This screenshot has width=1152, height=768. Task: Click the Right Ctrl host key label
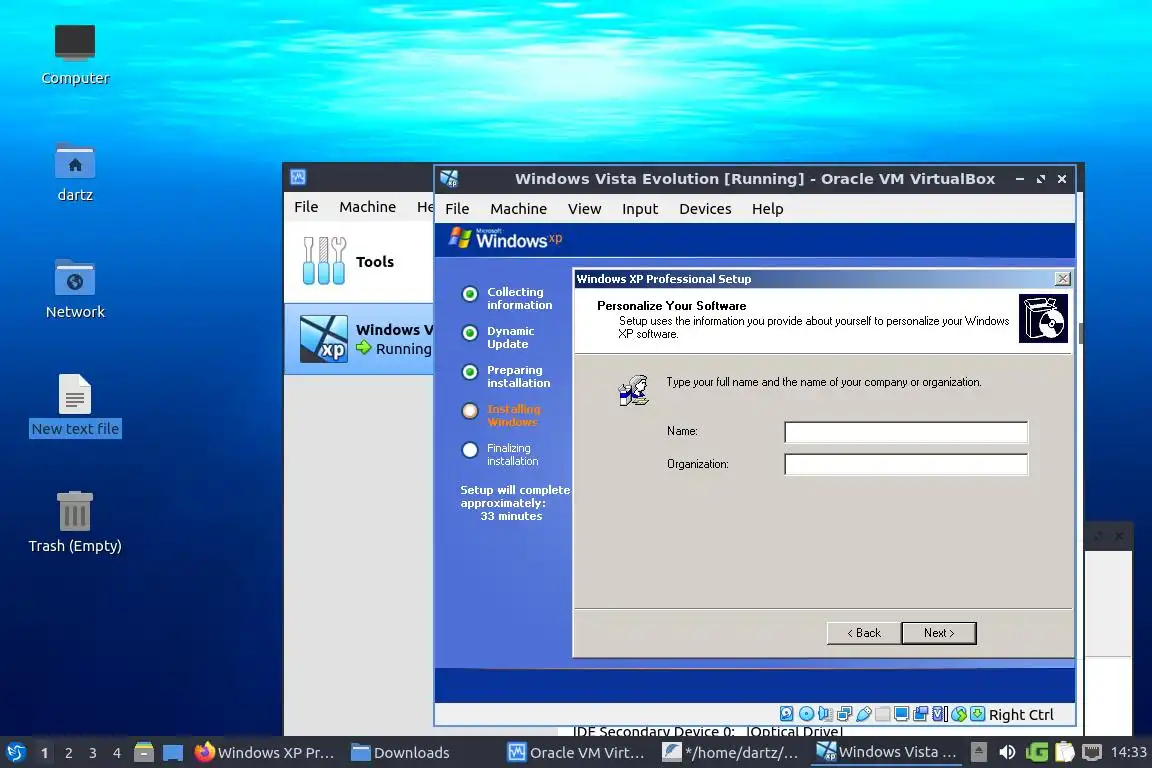click(1020, 714)
